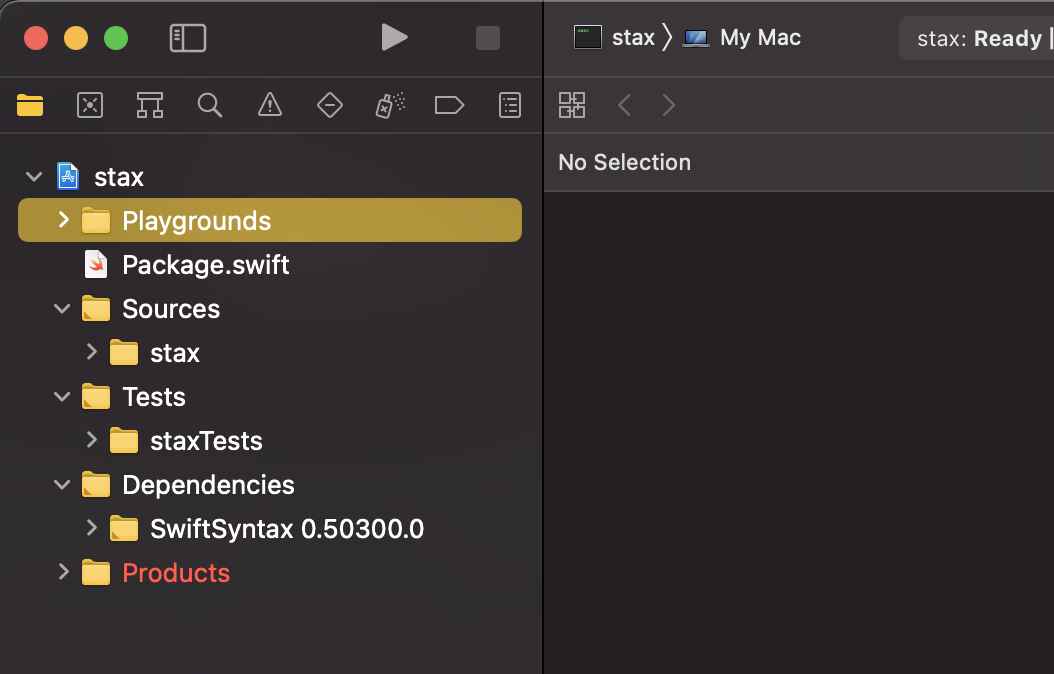Select the Tests folder
Screen dimensions: 1054x674
154,397
